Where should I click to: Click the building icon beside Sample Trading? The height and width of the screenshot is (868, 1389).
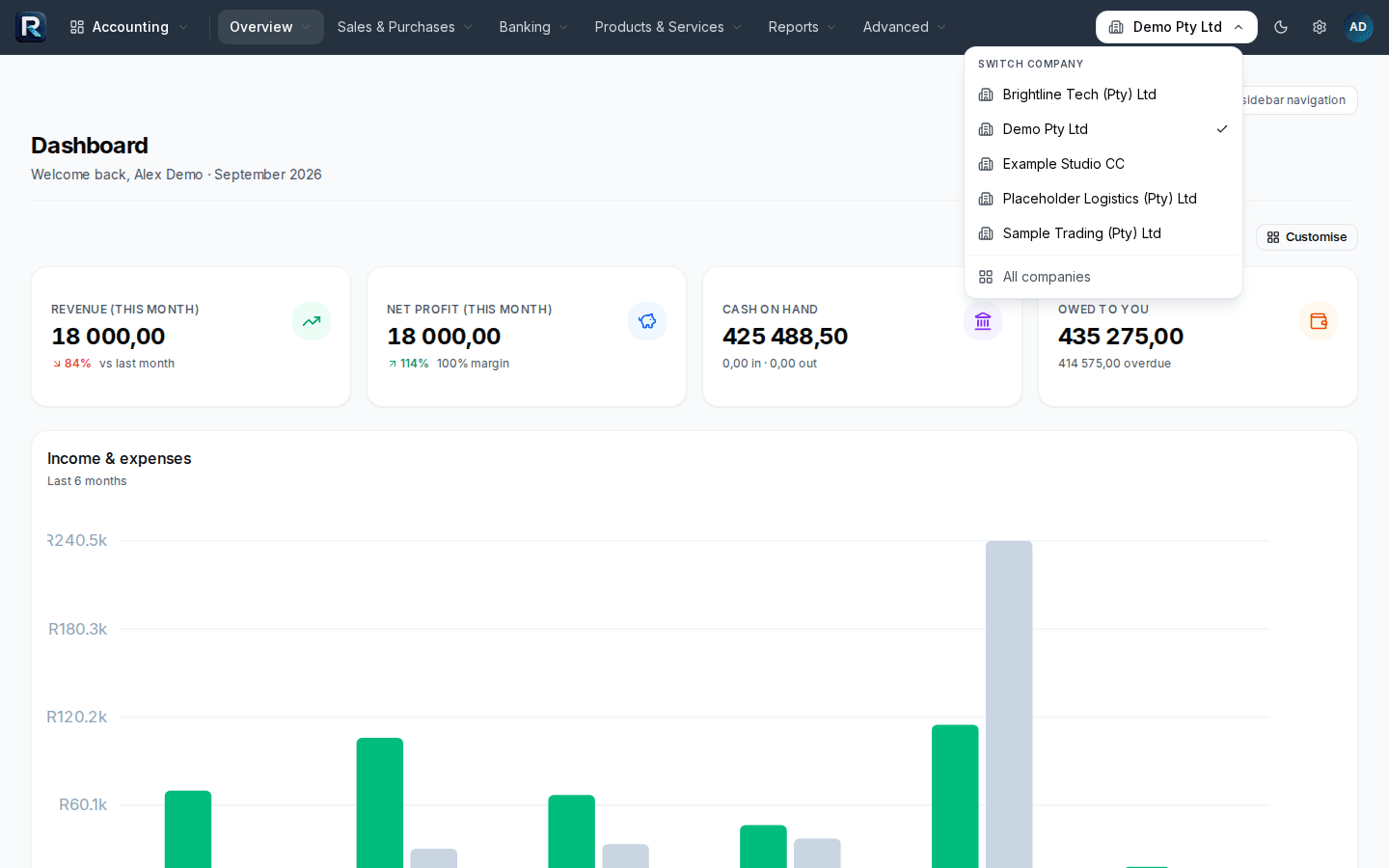click(986, 233)
